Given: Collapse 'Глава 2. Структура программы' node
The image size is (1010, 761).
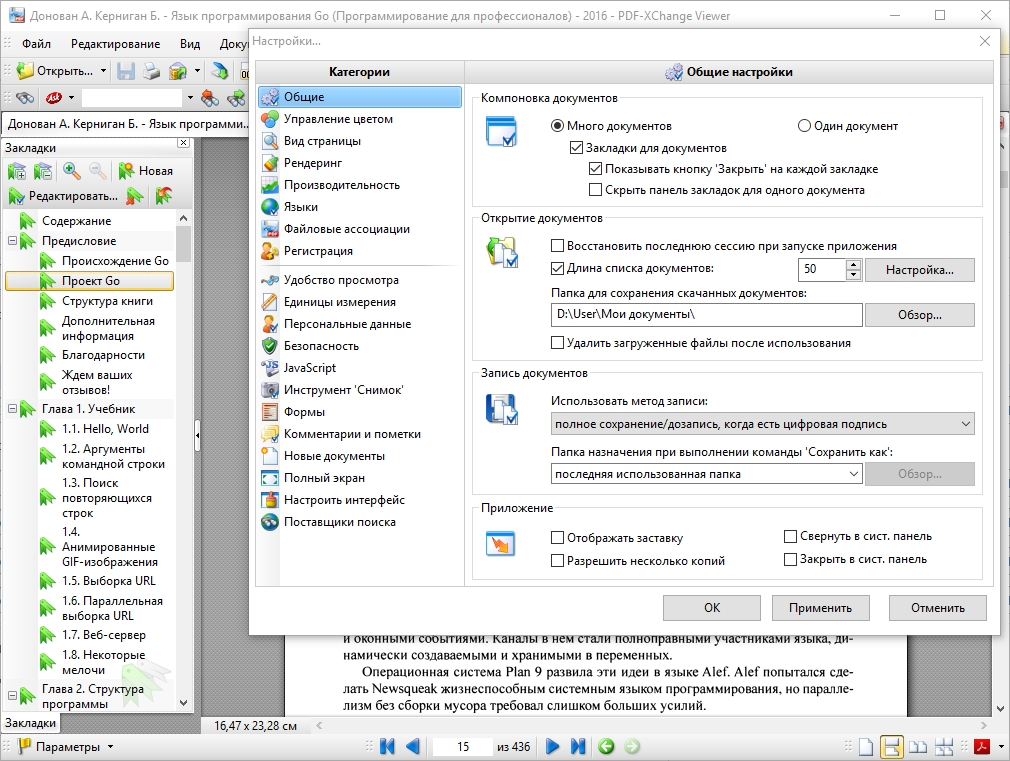Looking at the screenshot, I should click(x=12, y=696).
